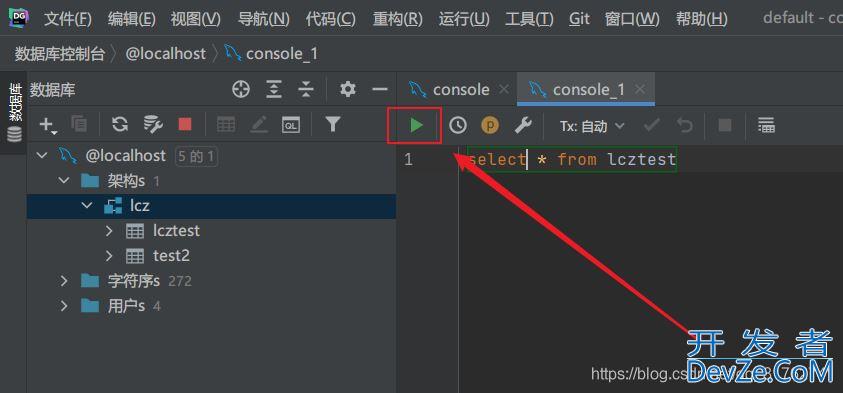The width and height of the screenshot is (843, 393).
Task: Click the rollback undo arrow icon
Action: (684, 126)
